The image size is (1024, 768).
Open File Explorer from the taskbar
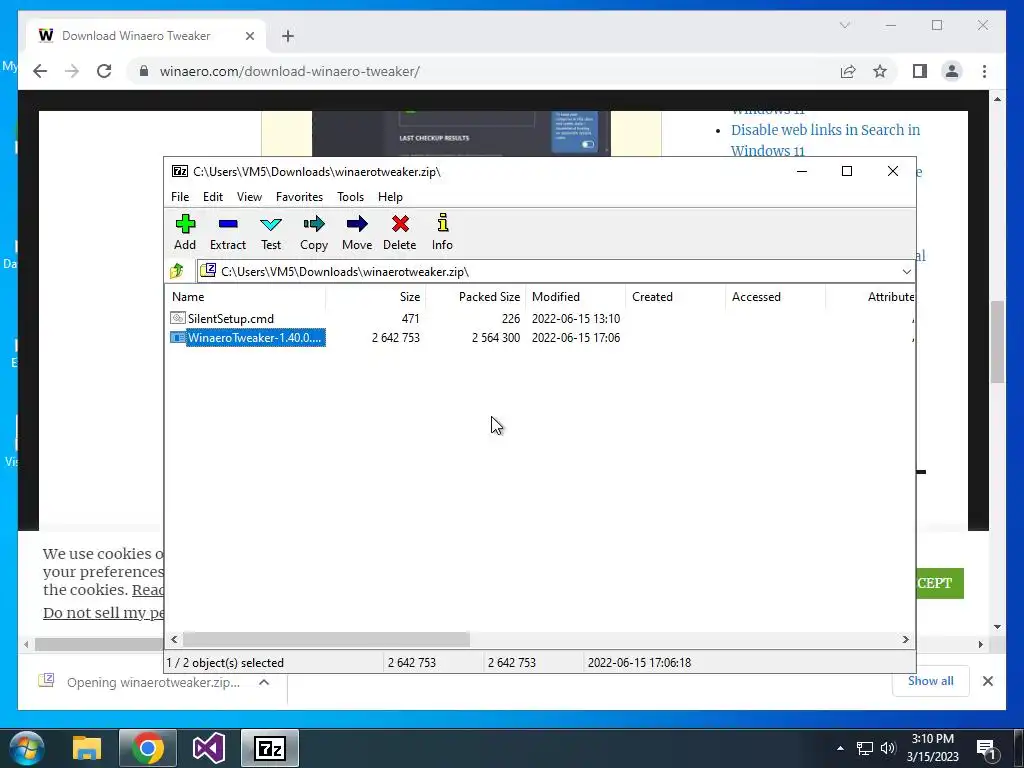tap(87, 748)
